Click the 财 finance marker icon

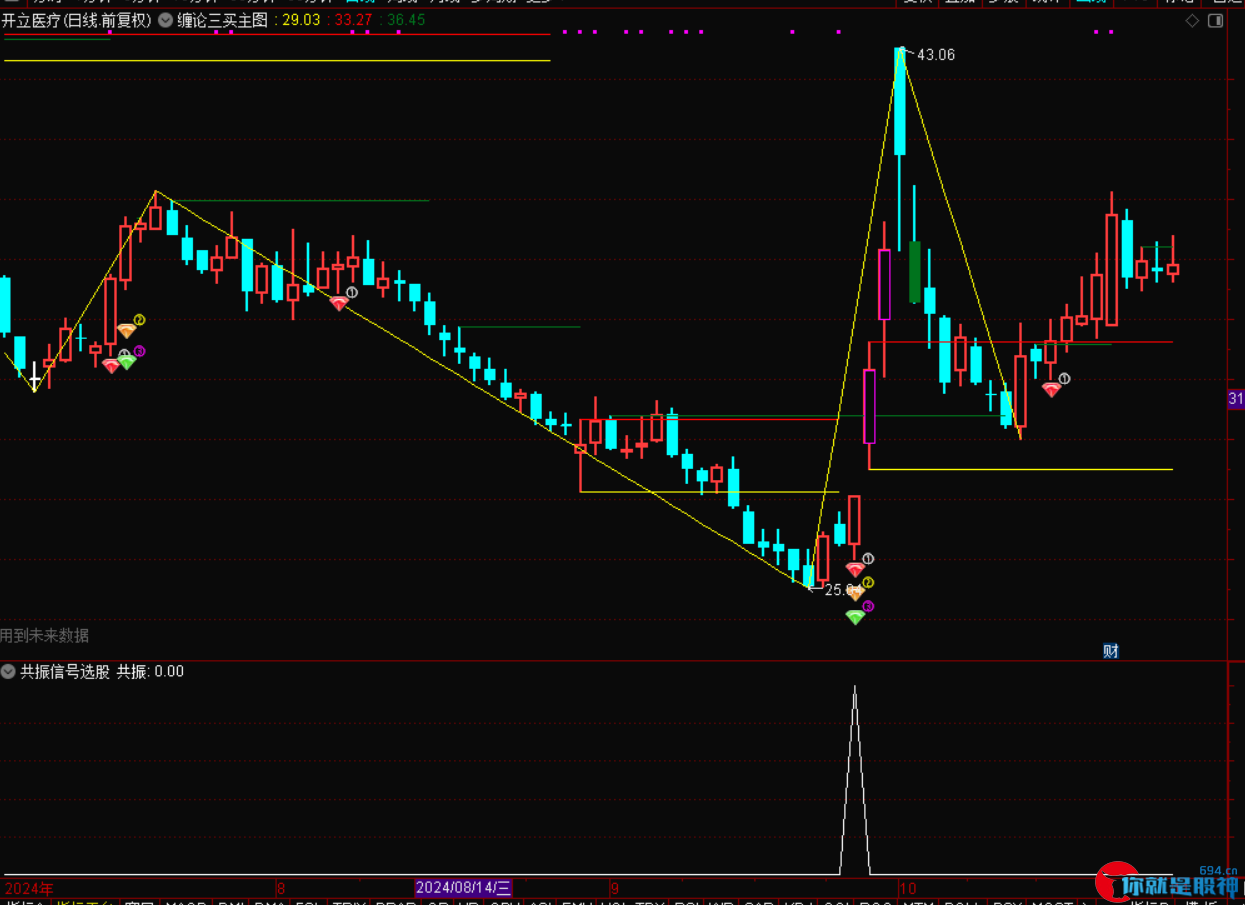point(1111,651)
